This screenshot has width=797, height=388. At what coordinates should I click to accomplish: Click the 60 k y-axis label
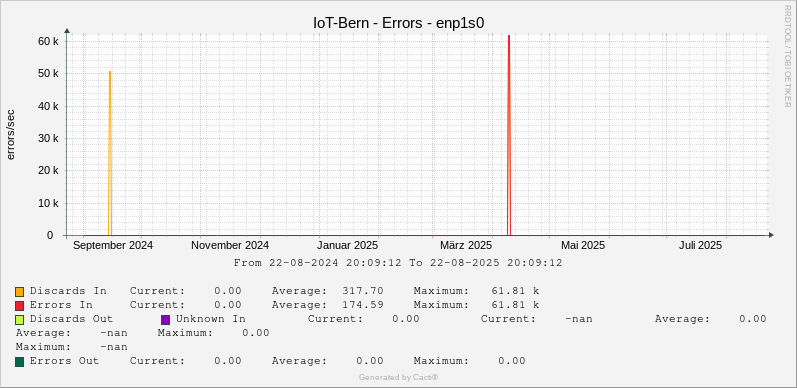tap(49, 41)
